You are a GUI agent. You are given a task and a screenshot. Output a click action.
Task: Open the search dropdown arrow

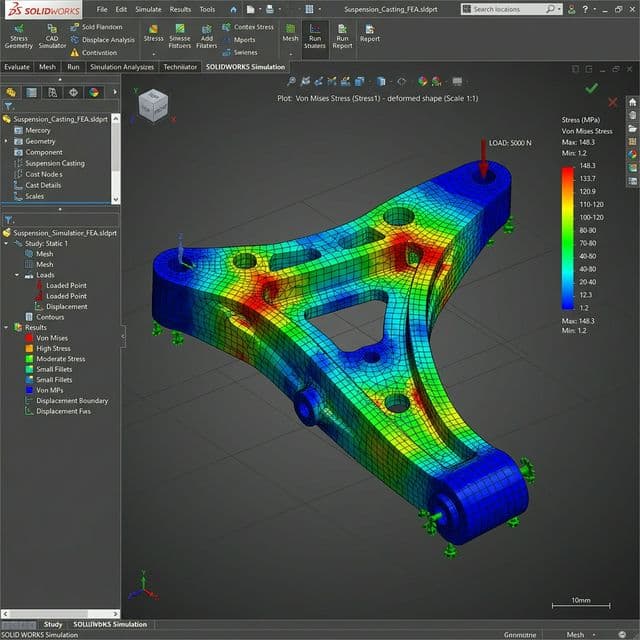pyautogui.click(x=559, y=9)
